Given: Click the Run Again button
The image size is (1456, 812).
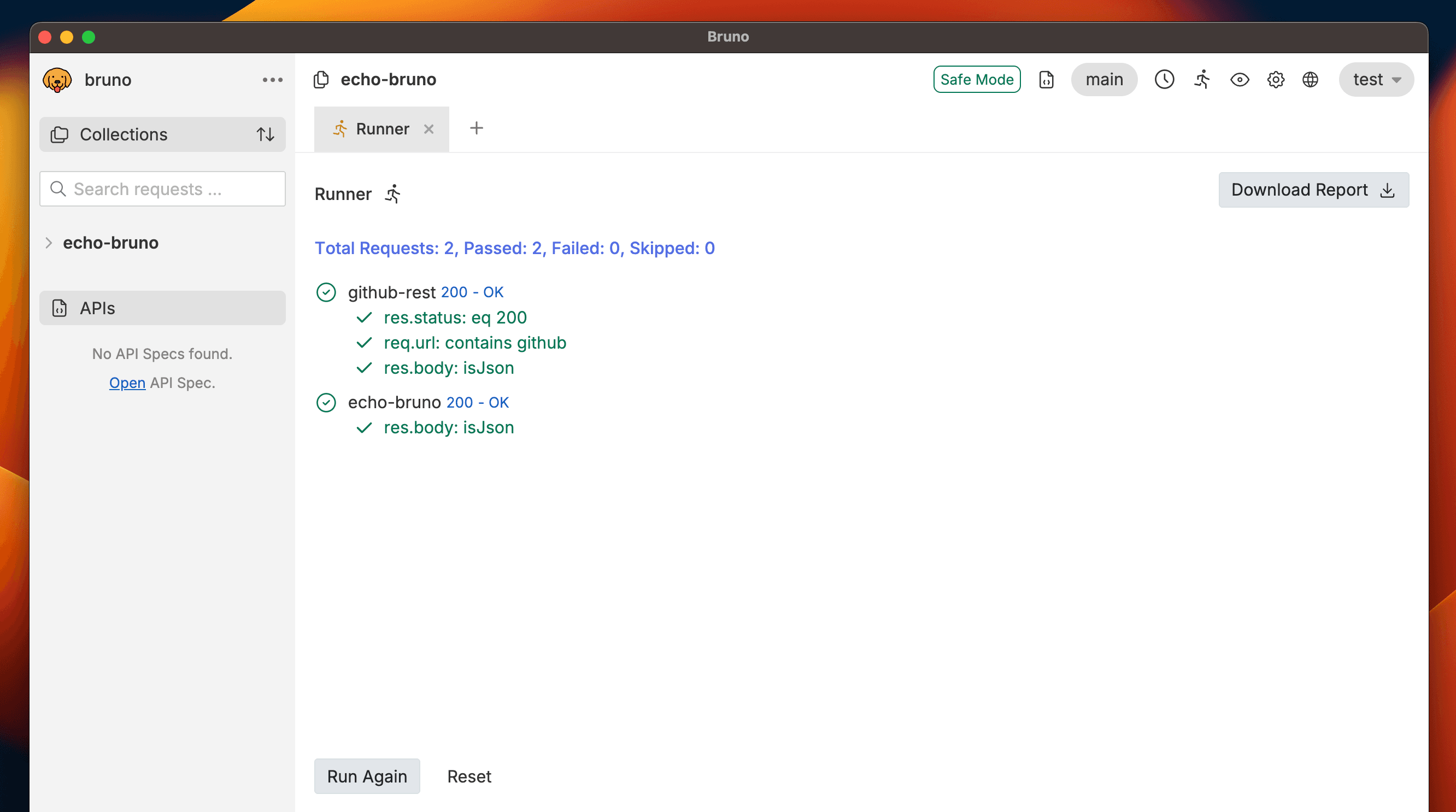Looking at the screenshot, I should pos(367,776).
